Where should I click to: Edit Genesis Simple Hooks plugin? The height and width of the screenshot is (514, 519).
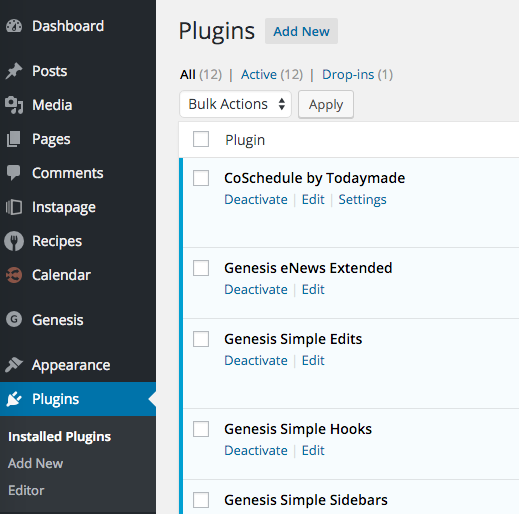coord(313,450)
